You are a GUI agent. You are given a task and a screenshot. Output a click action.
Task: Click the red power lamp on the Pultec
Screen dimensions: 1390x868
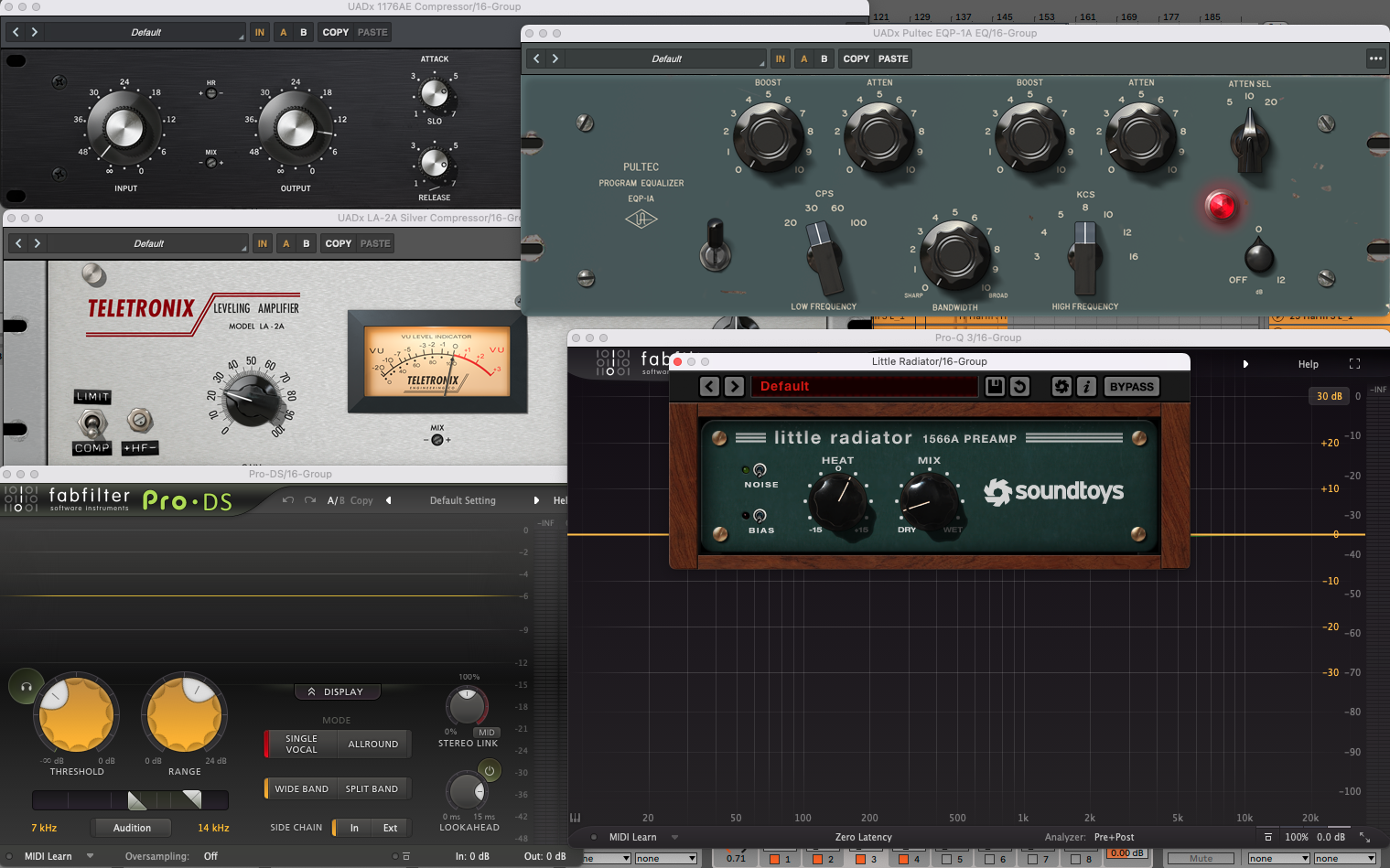click(x=1221, y=206)
